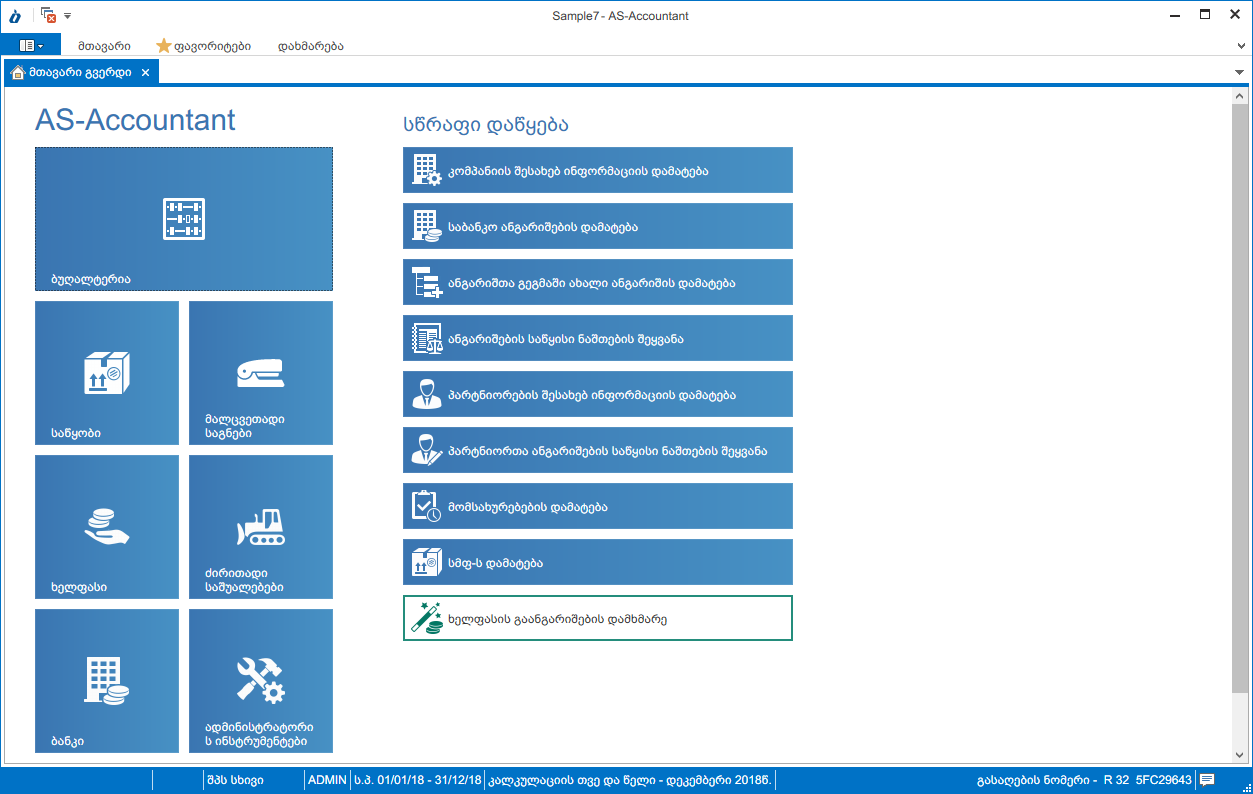
Task: Click the close-windows quick access icon
Action: click(48, 15)
